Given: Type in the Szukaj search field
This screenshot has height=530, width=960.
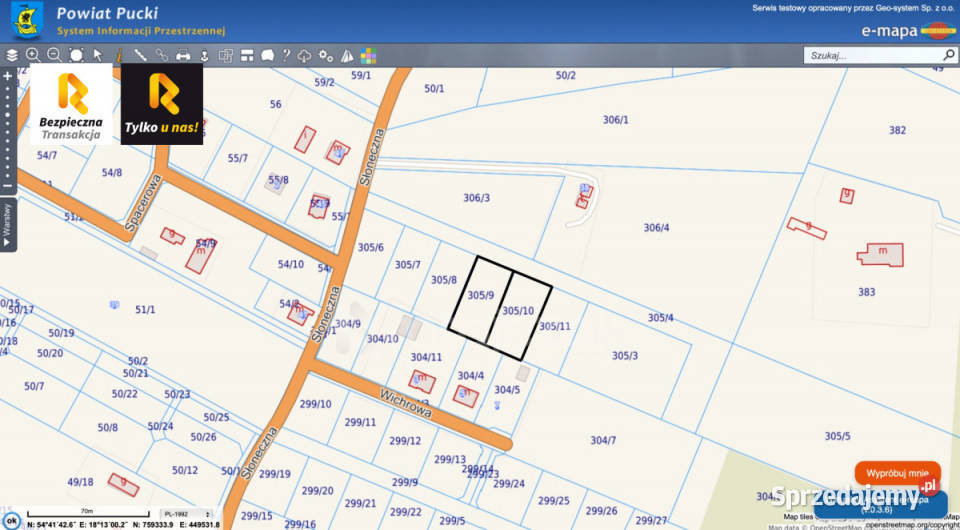Looking at the screenshot, I should (870, 56).
